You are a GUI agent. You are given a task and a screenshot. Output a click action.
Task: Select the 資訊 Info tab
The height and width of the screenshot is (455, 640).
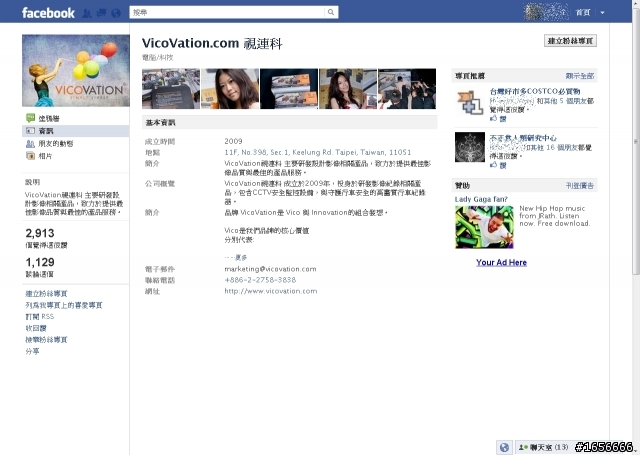(76, 131)
